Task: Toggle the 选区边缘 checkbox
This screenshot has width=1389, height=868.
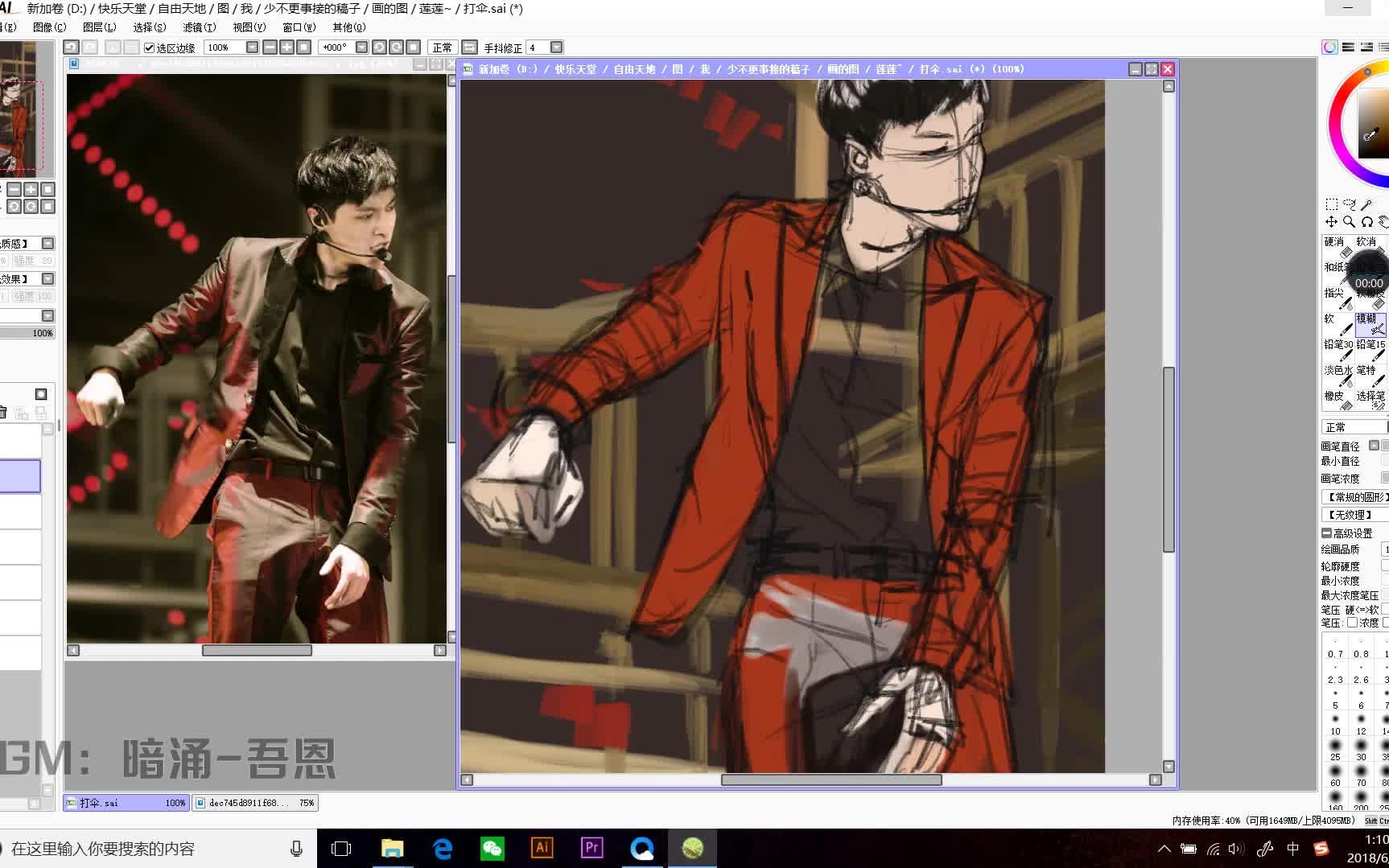Action: coord(150,47)
